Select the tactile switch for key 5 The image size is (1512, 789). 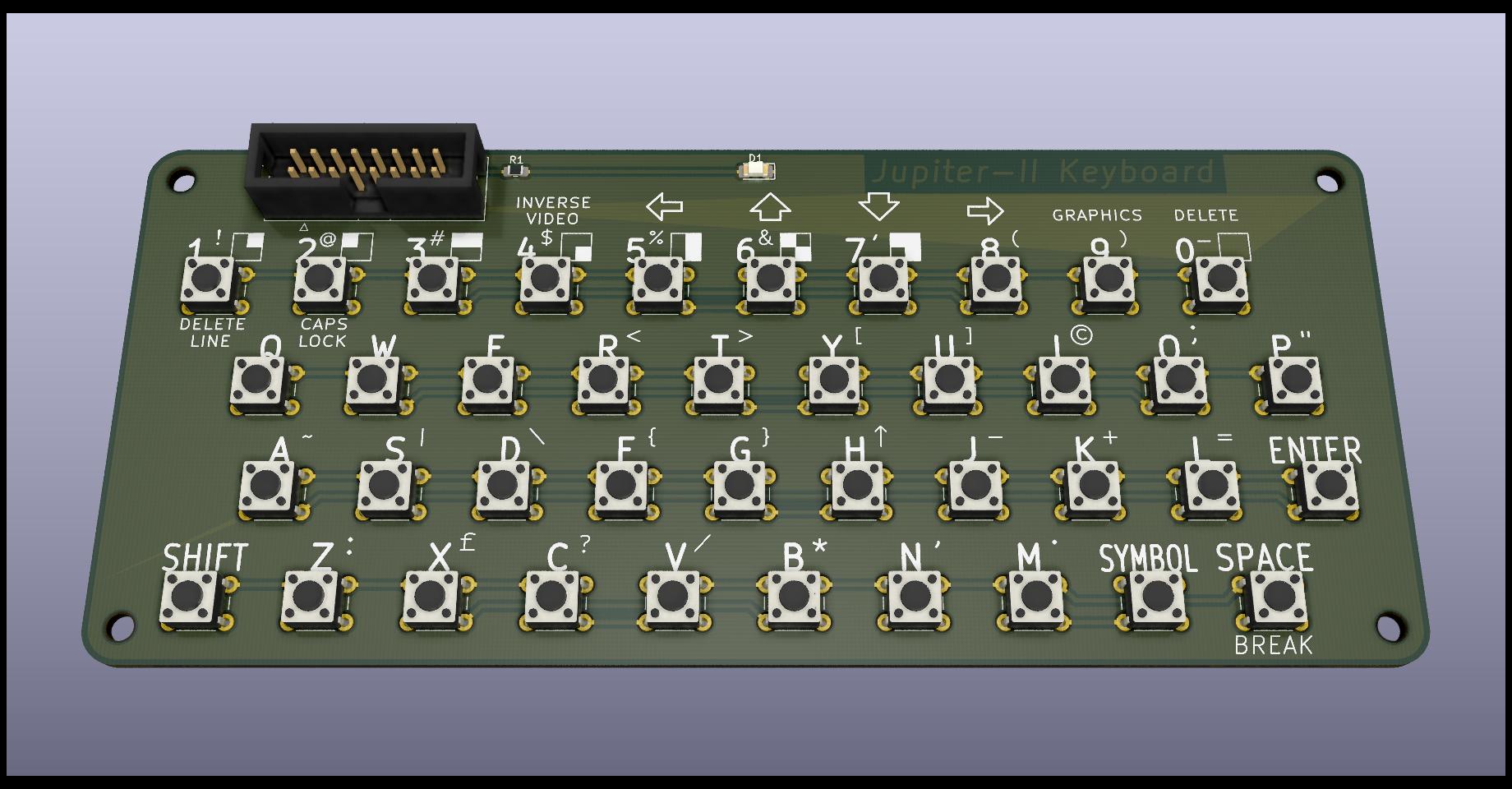coord(658,284)
